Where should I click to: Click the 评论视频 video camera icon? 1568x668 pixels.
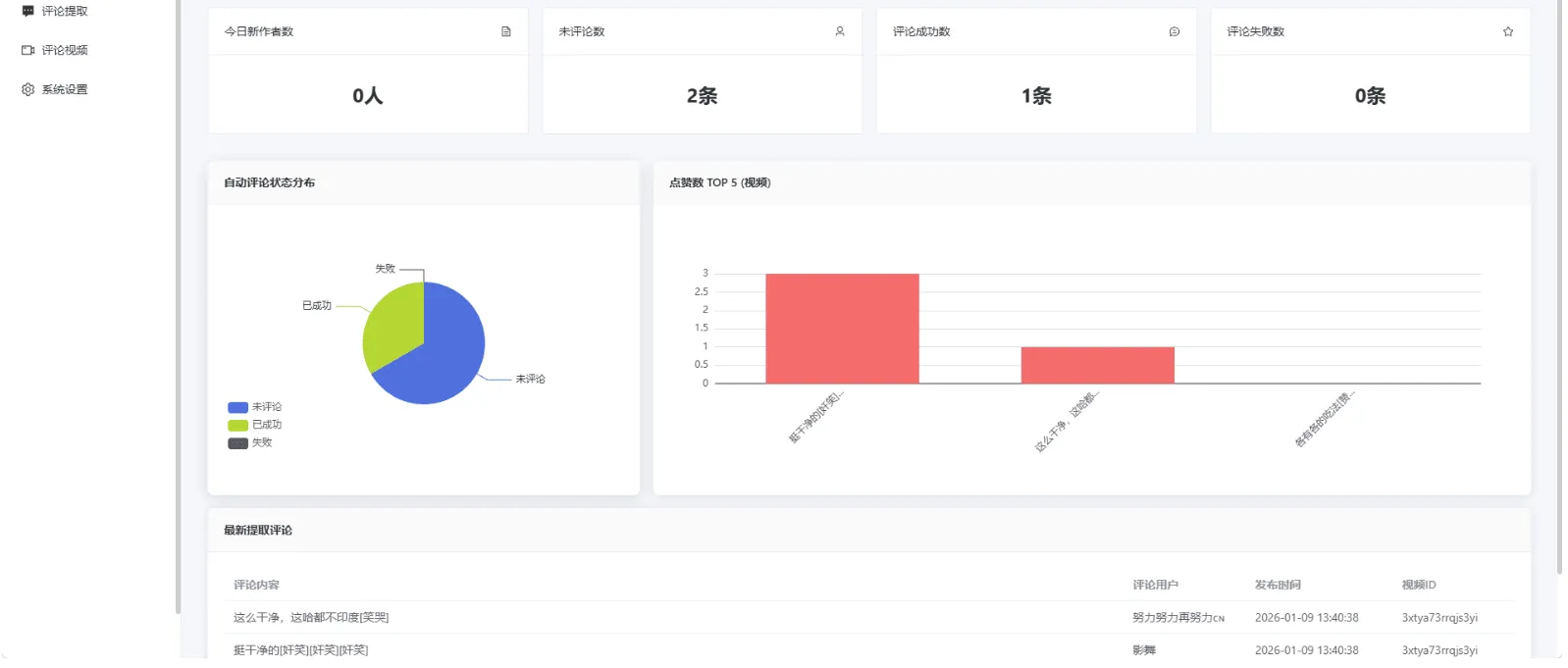(27, 50)
